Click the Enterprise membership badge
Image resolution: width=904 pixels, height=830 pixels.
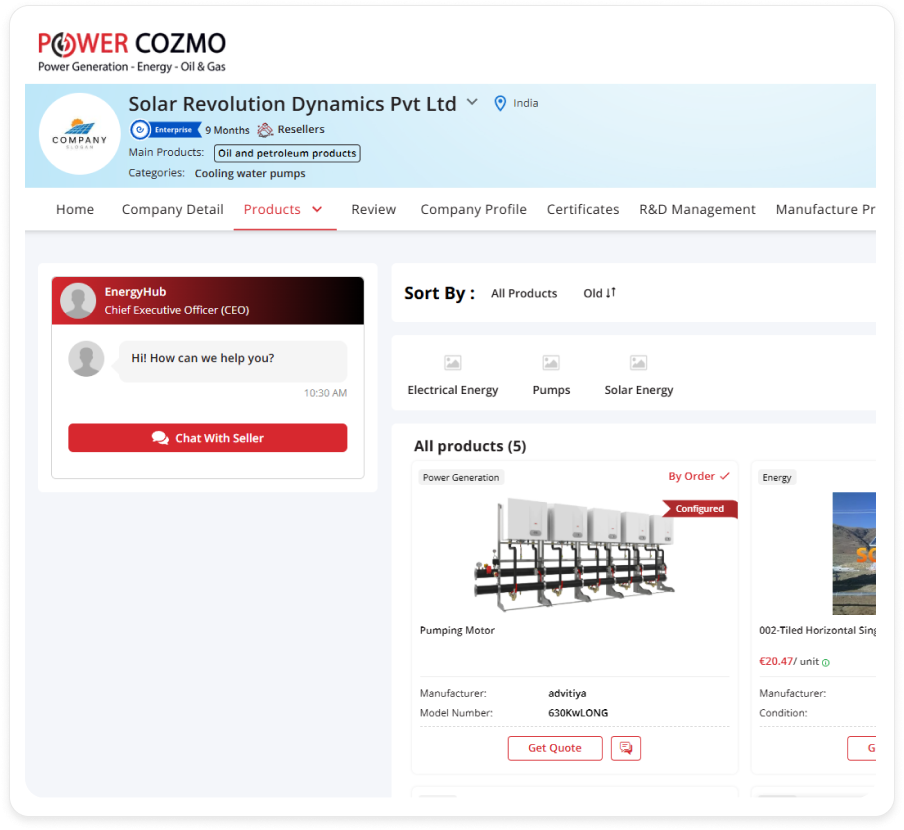166,130
